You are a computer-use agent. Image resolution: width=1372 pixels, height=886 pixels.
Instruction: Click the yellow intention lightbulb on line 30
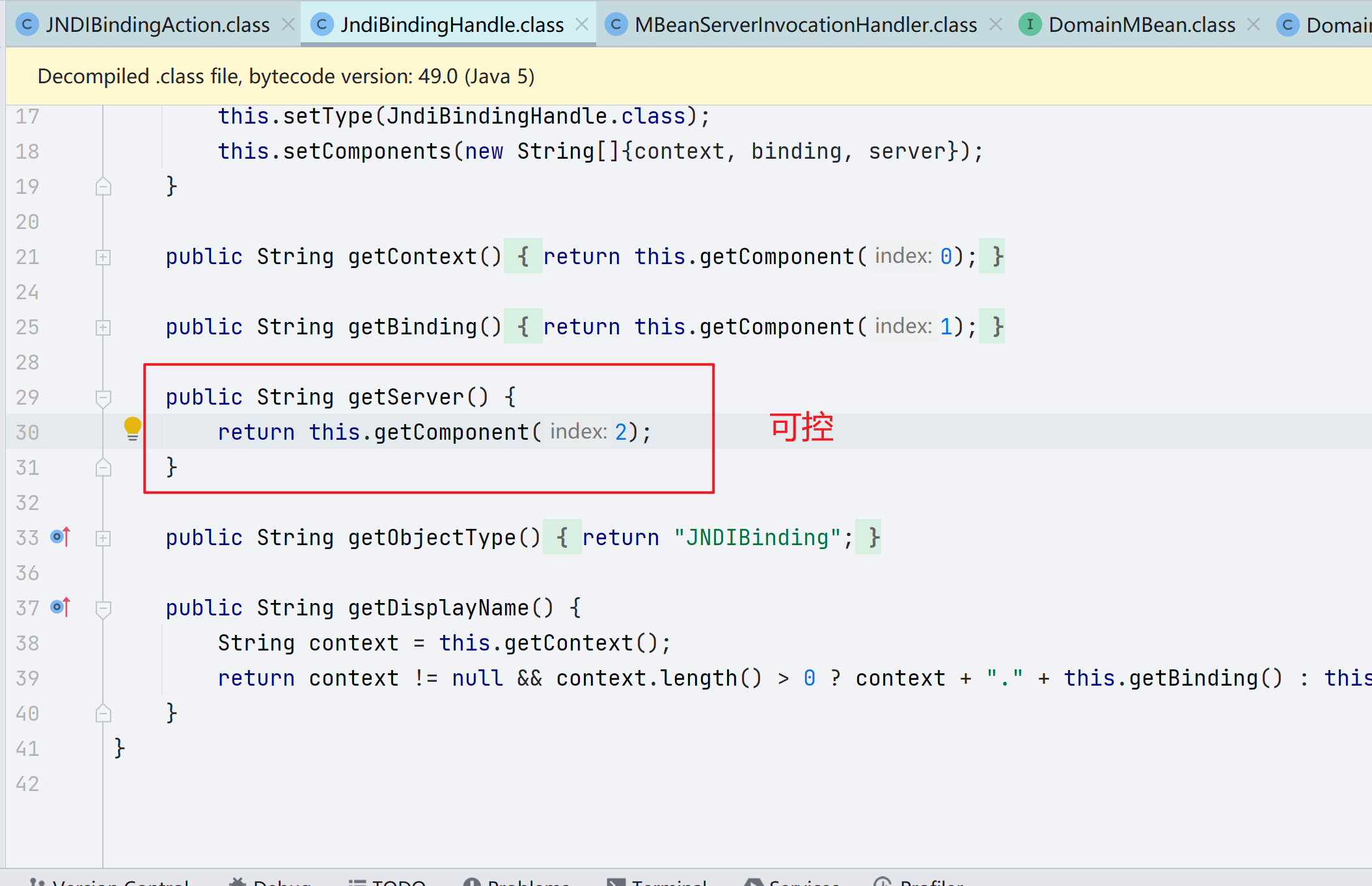[132, 429]
